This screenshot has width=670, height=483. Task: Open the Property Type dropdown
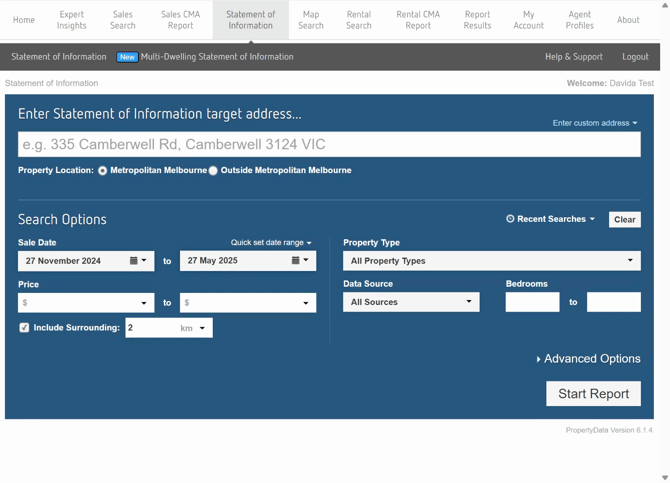click(x=491, y=261)
